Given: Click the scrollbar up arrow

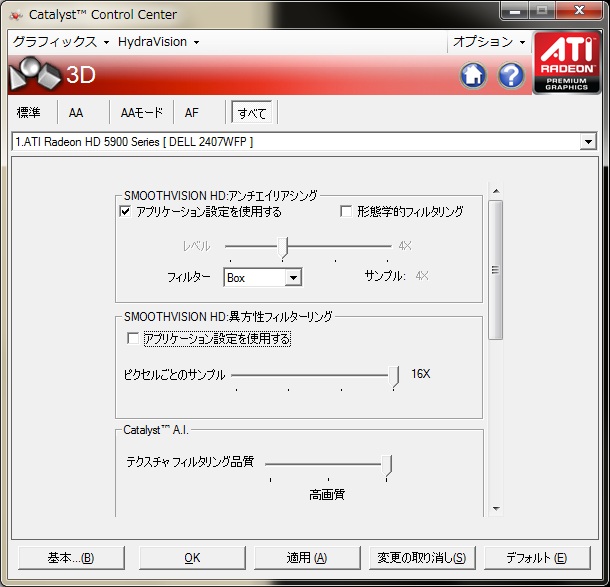Looking at the screenshot, I should point(496,191).
